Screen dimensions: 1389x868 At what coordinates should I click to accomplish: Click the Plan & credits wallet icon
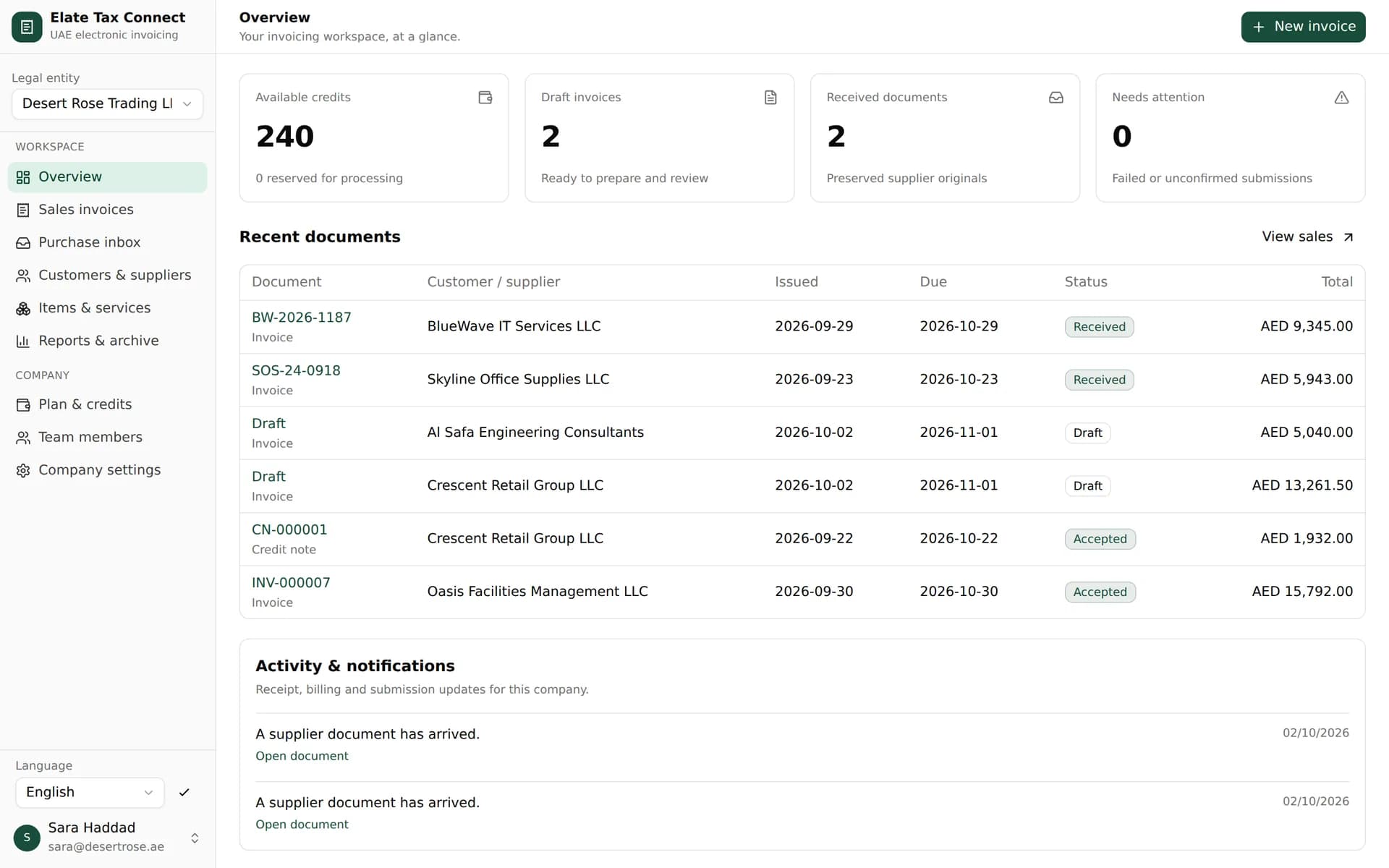click(23, 404)
